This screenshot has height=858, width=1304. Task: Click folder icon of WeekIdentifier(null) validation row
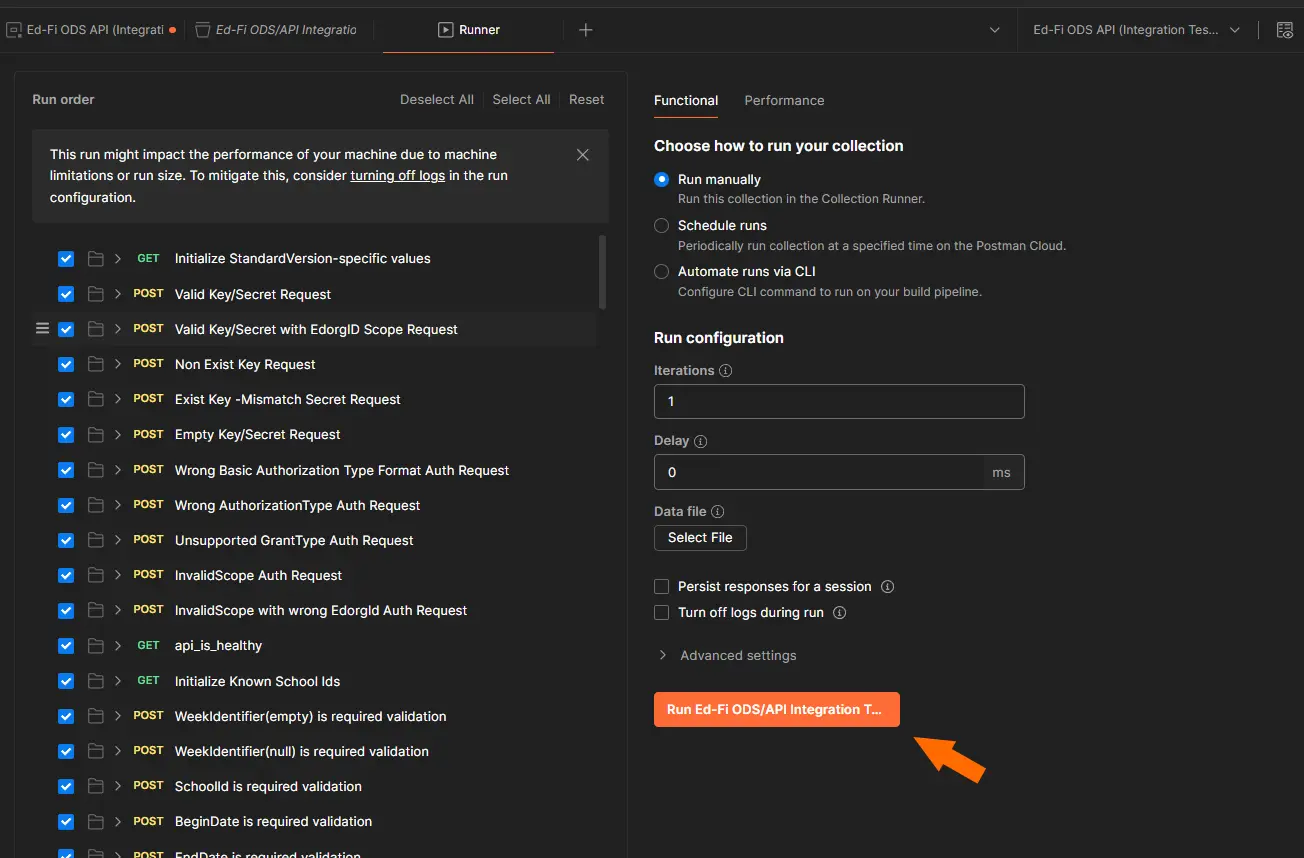coord(95,752)
